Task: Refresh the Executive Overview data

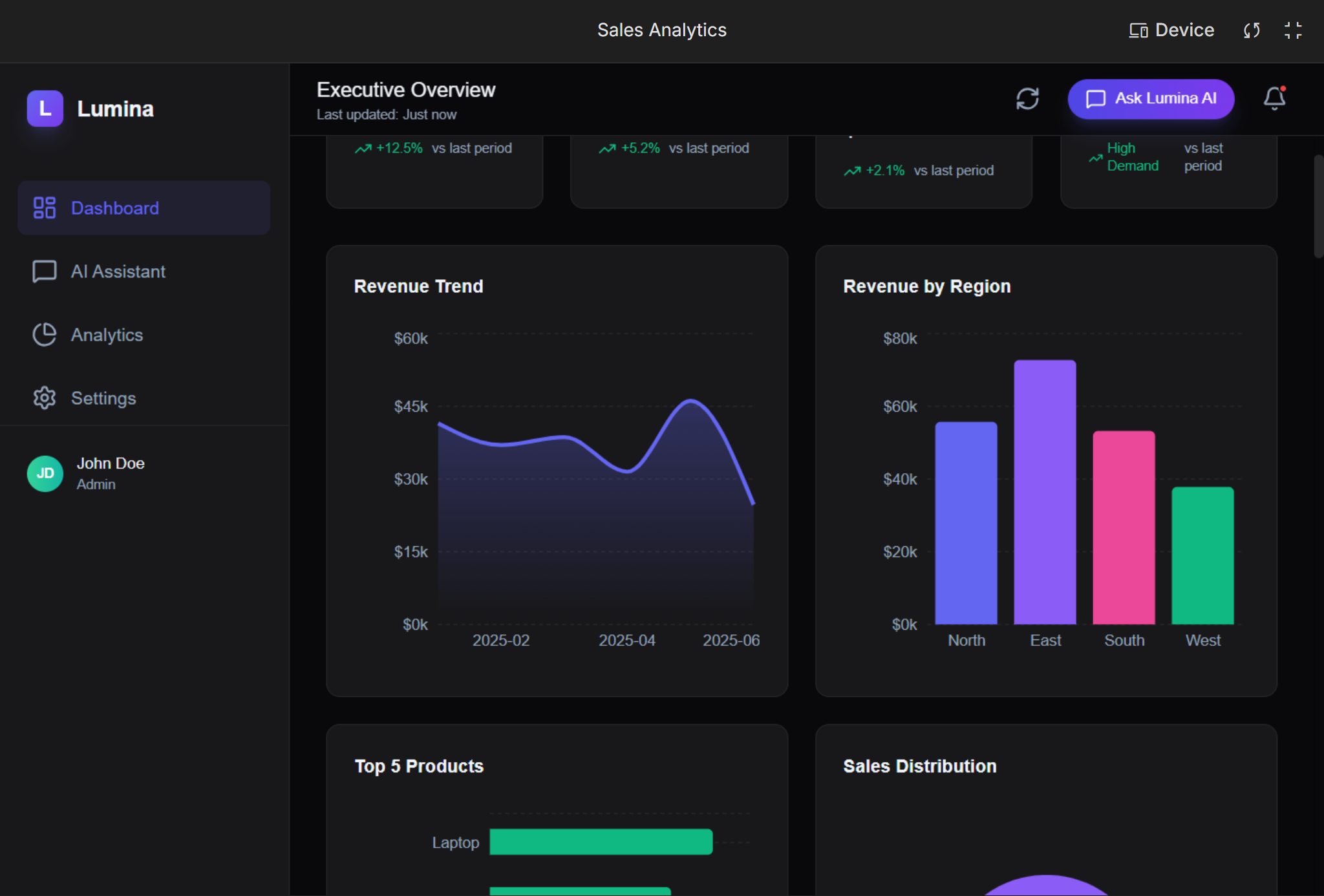Action: point(1027,99)
